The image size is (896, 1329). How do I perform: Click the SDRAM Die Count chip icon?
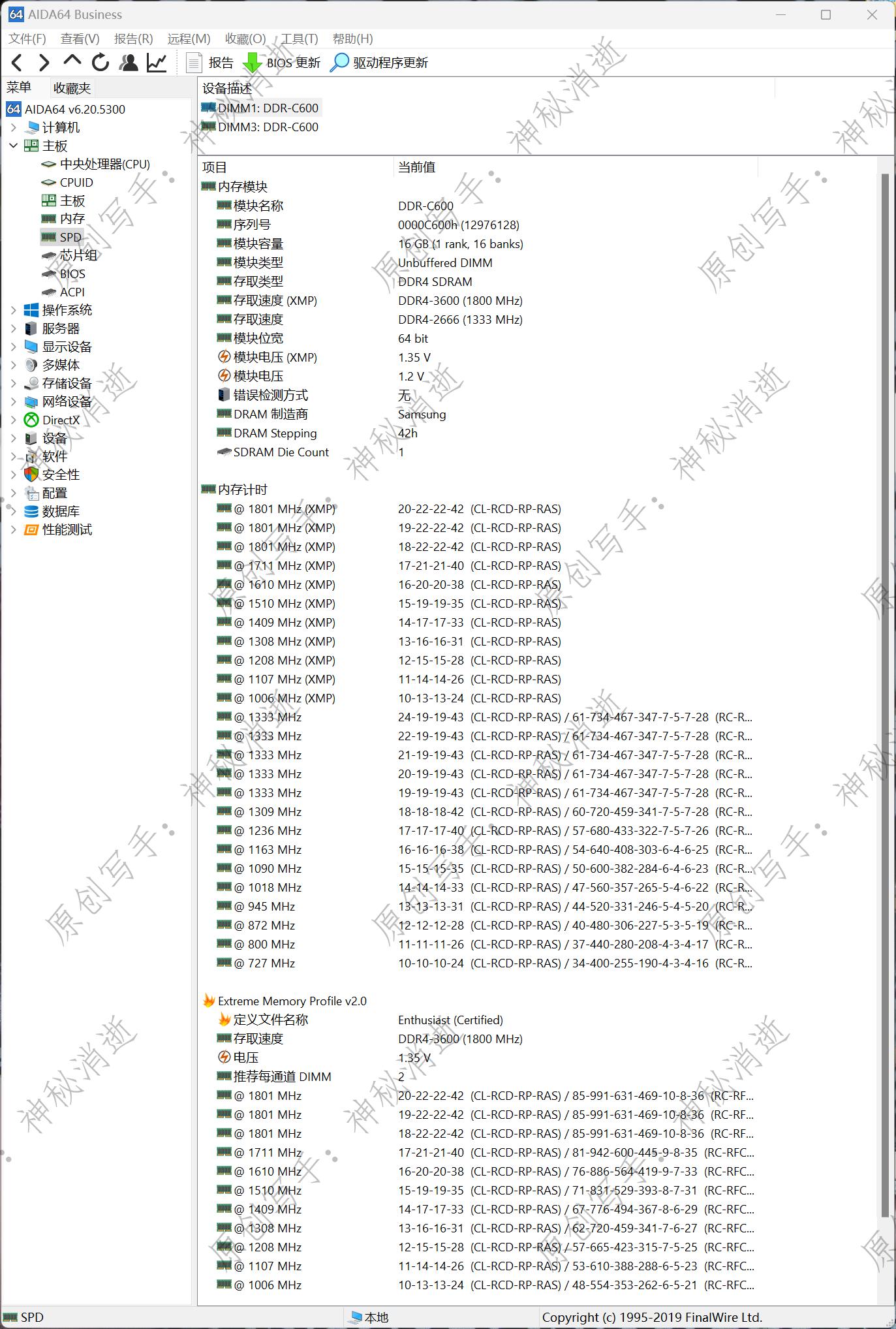point(224,452)
